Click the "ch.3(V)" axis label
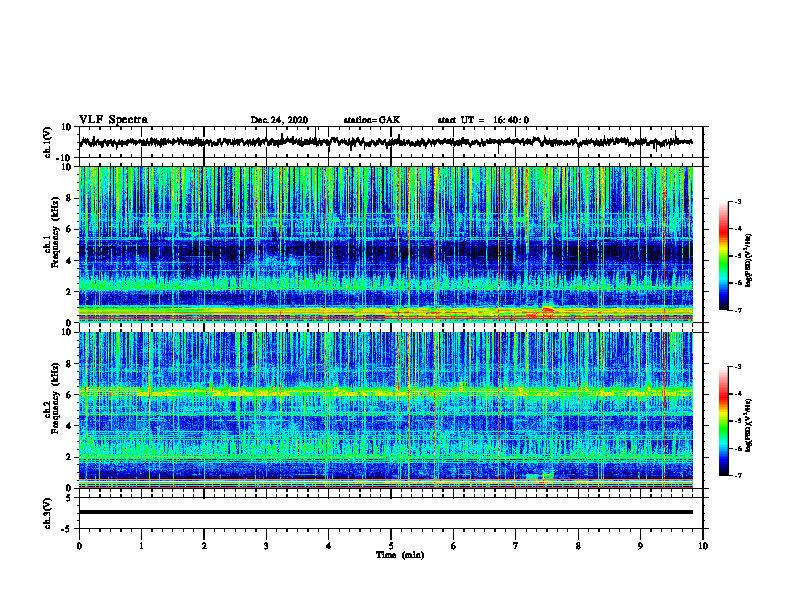The height and width of the screenshot is (612, 792). [x=48, y=513]
